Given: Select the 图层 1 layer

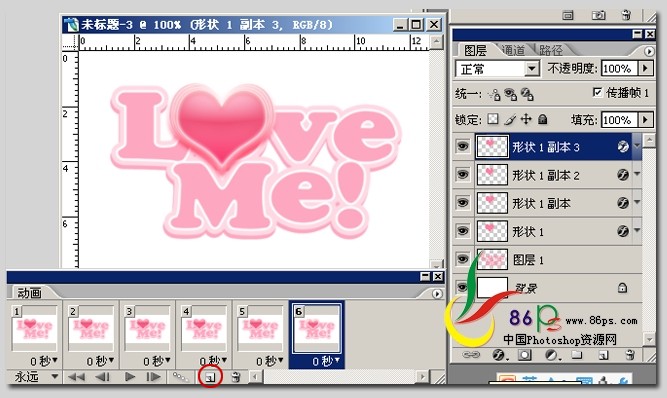Looking at the screenshot, I should (x=547, y=259).
